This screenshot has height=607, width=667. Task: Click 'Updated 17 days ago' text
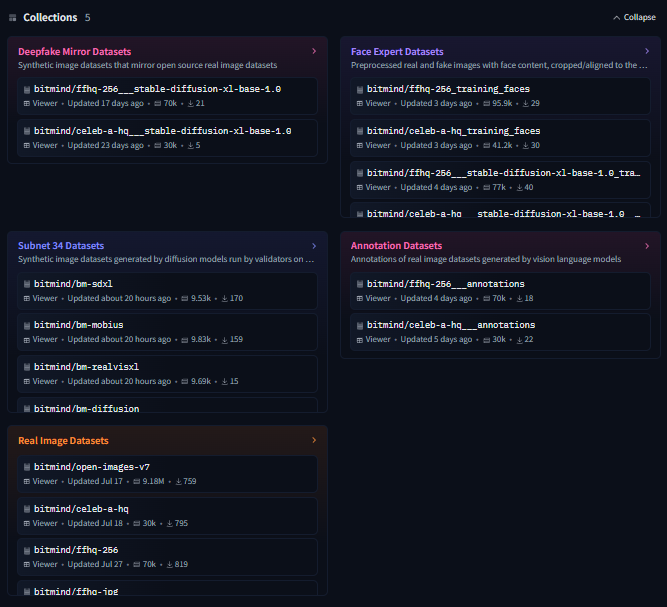click(105, 103)
